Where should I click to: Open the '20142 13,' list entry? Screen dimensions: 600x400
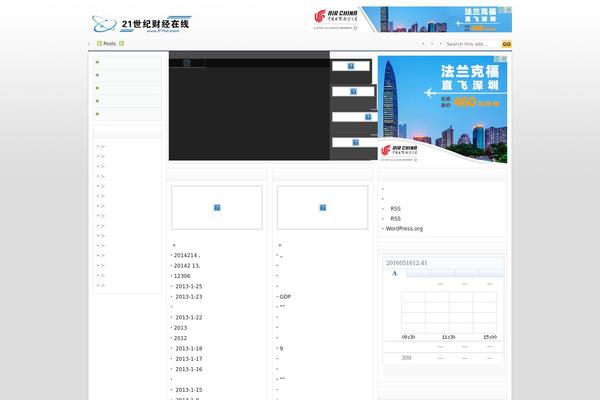pos(187,266)
